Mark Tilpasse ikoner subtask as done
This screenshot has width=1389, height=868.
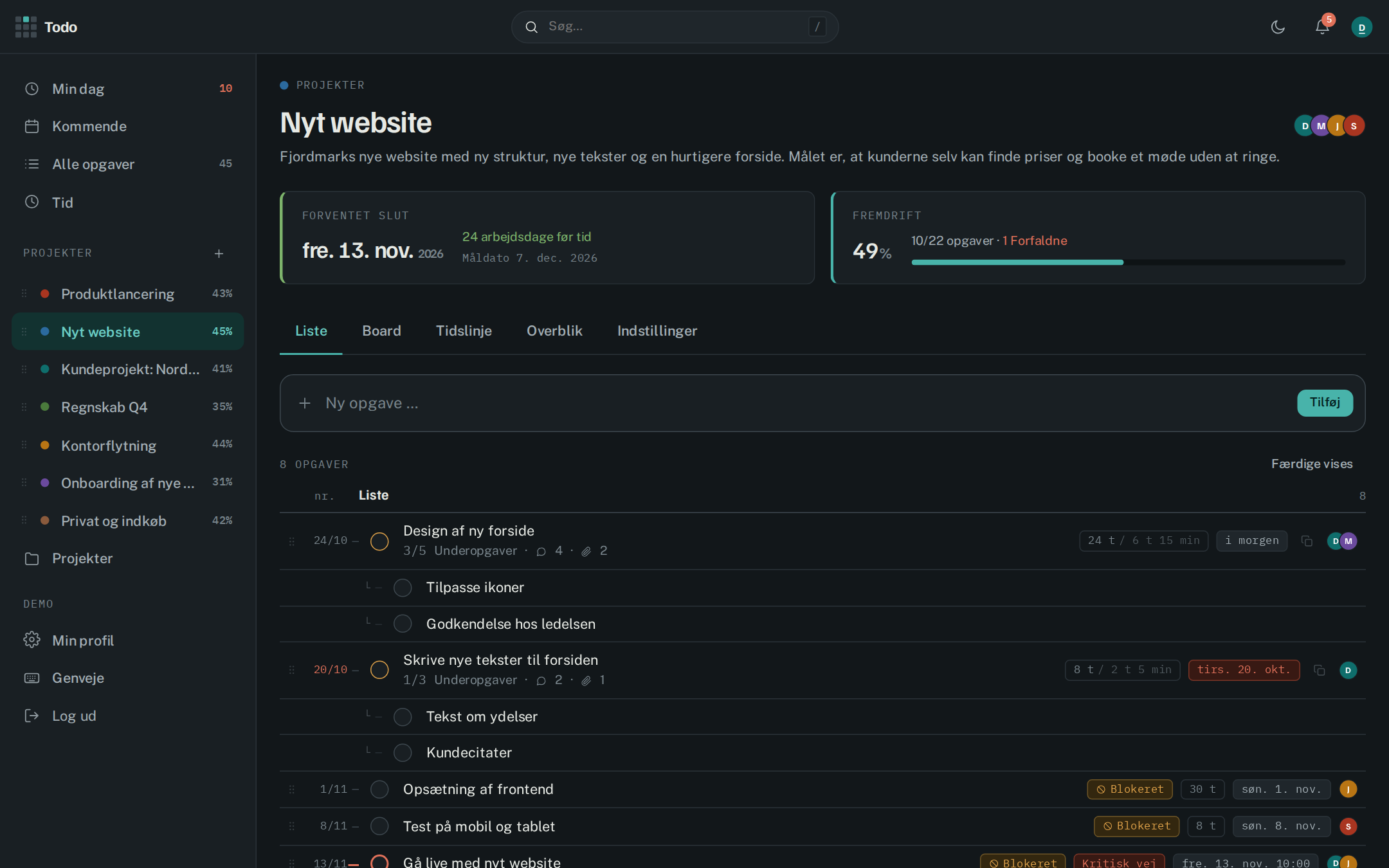403,588
